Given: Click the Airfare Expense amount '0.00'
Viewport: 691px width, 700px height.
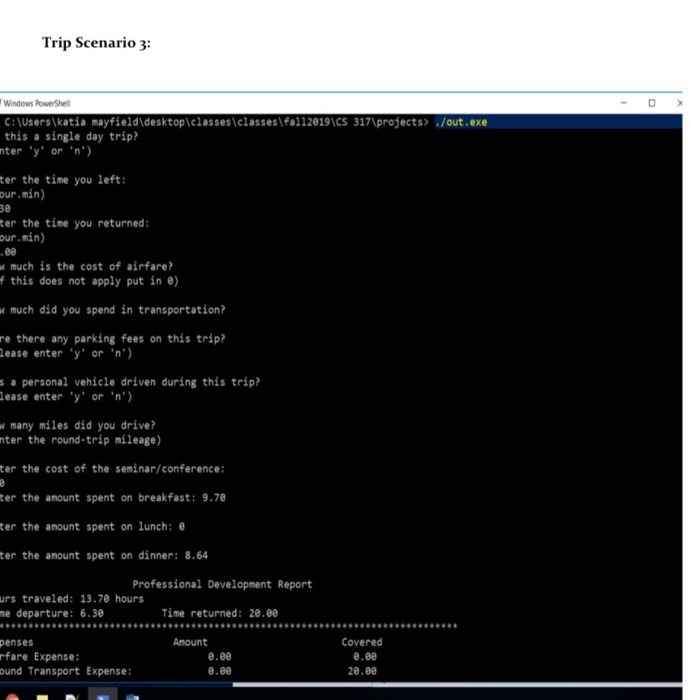Looking at the screenshot, I should click(220, 657).
